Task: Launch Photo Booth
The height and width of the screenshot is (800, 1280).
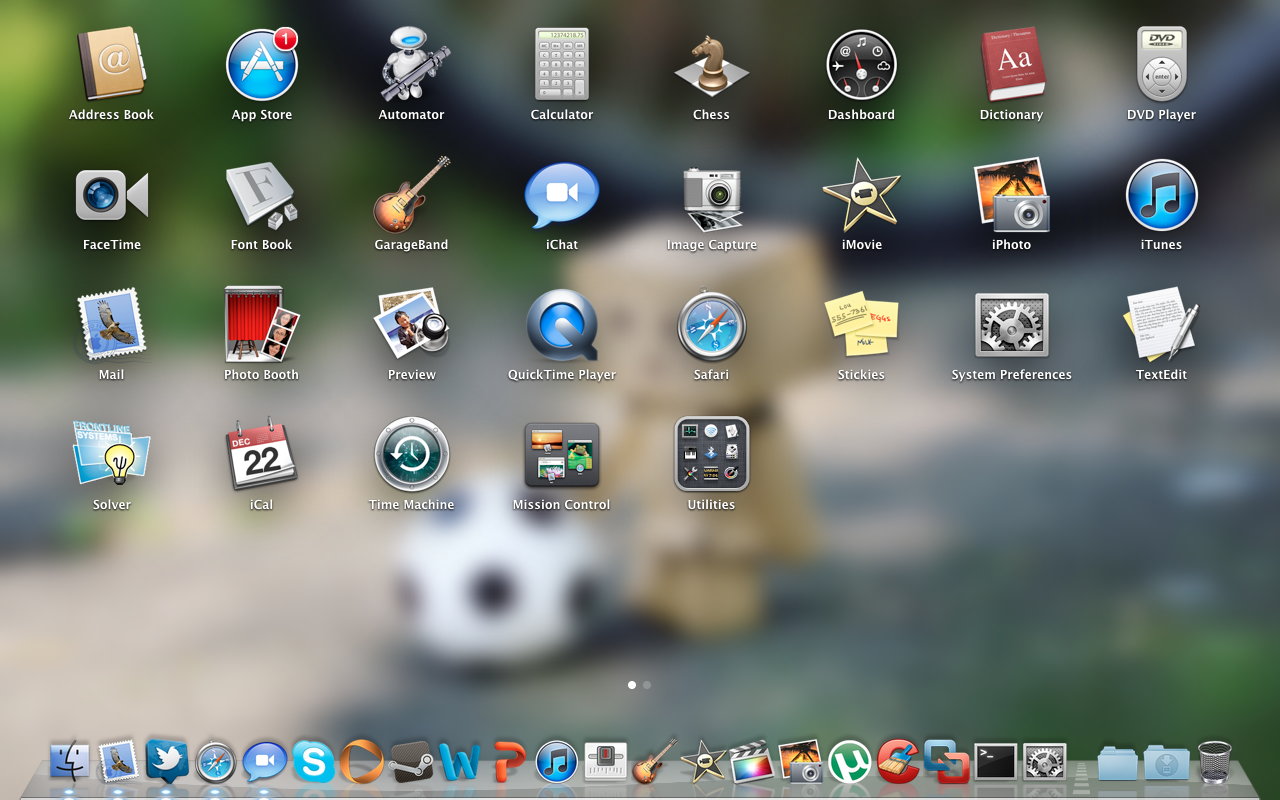Action: (262, 325)
